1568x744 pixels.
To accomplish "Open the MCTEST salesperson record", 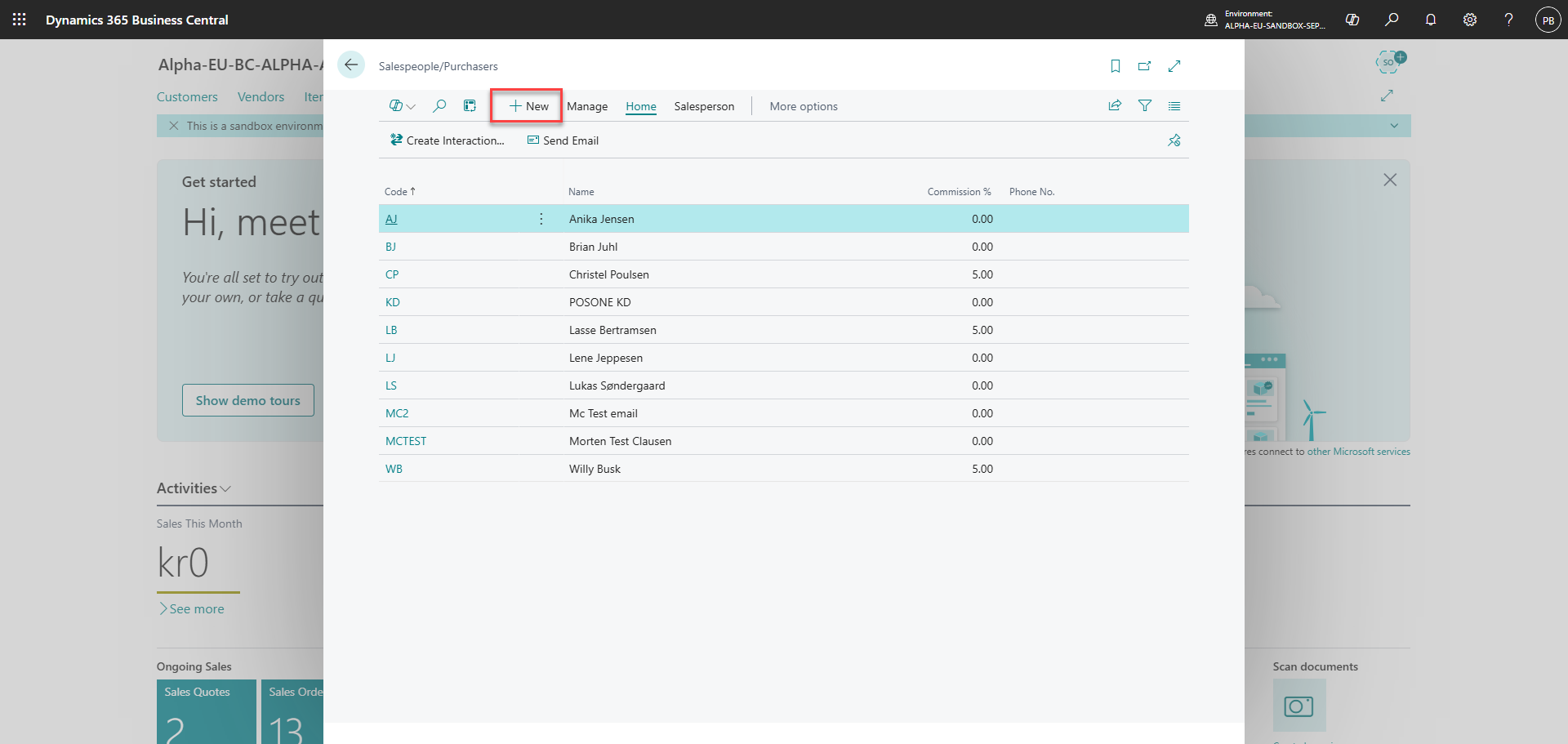I will (x=406, y=441).
